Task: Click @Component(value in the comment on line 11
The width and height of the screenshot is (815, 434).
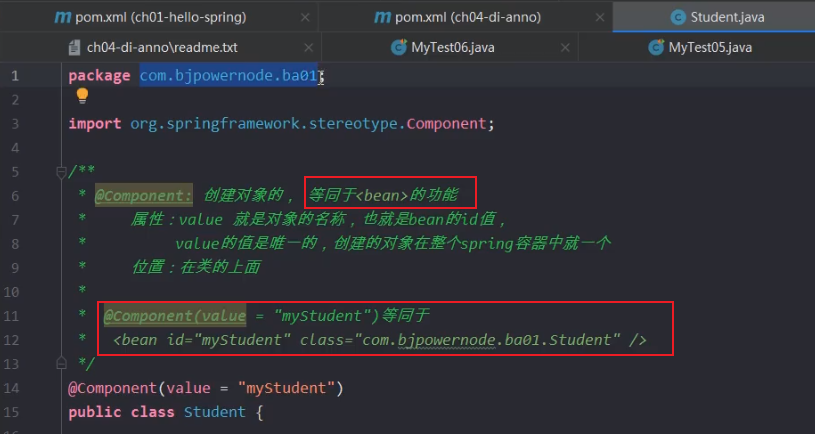Action: click(175, 316)
